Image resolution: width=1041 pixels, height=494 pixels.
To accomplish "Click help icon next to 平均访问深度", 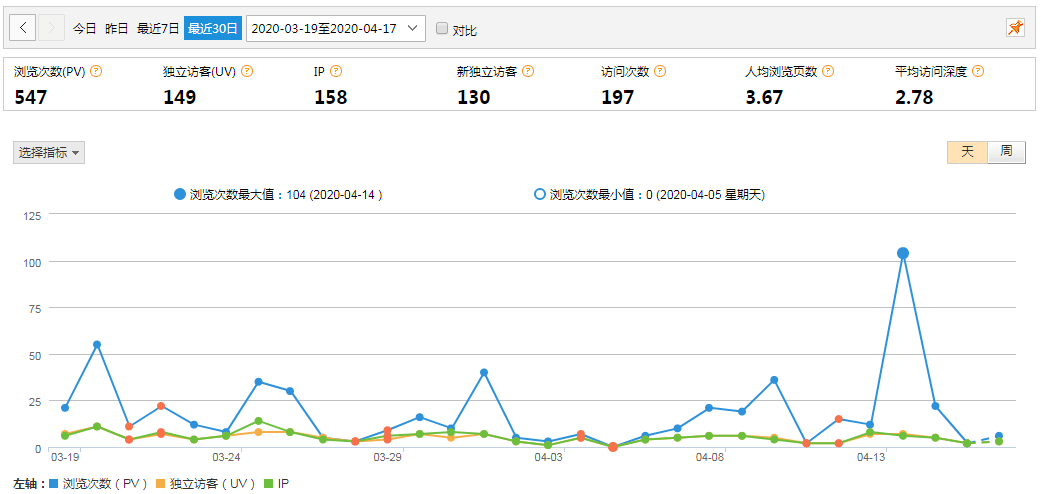I will [x=978, y=72].
